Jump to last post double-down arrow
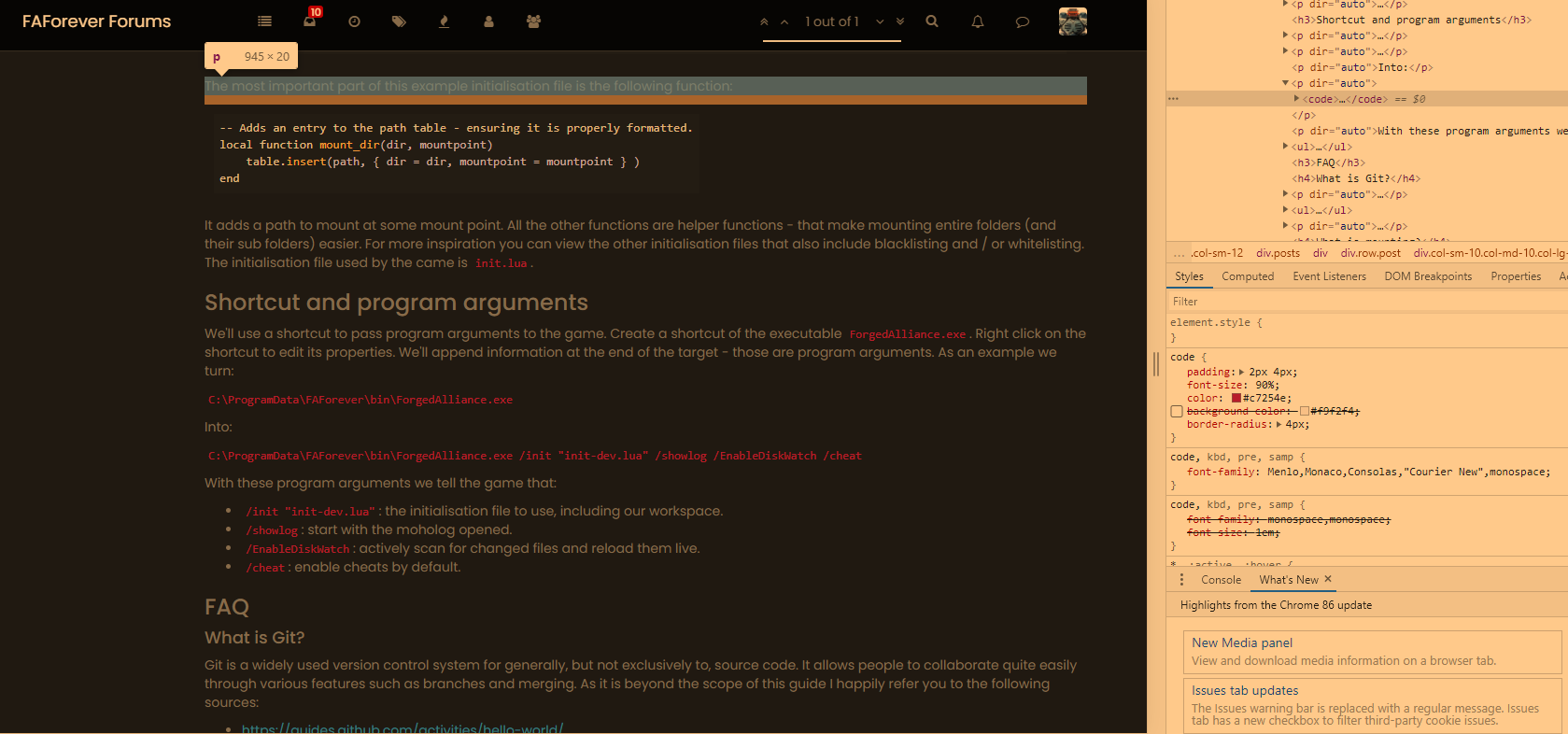Viewport: 1568px width, 734px height. tap(900, 21)
